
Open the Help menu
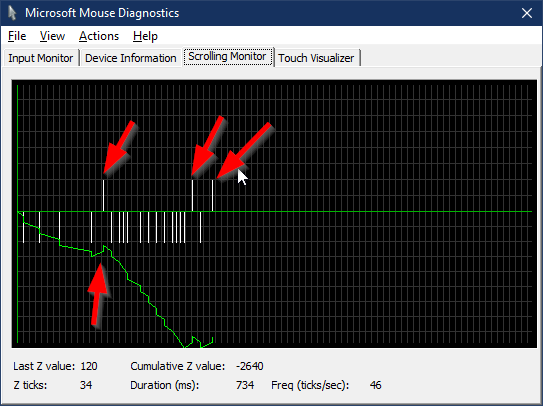point(145,36)
